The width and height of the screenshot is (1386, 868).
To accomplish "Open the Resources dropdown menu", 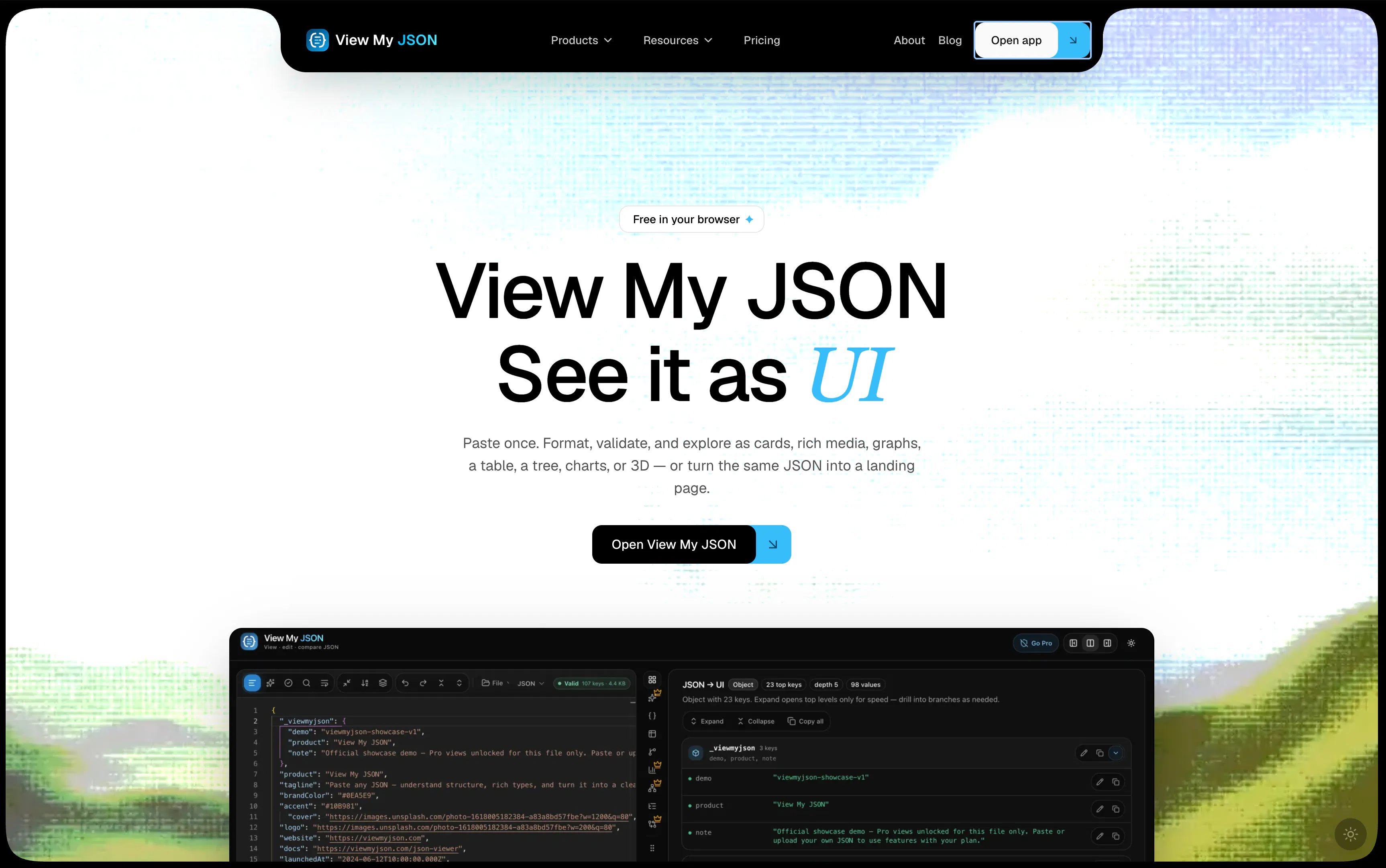I will 677,40.
